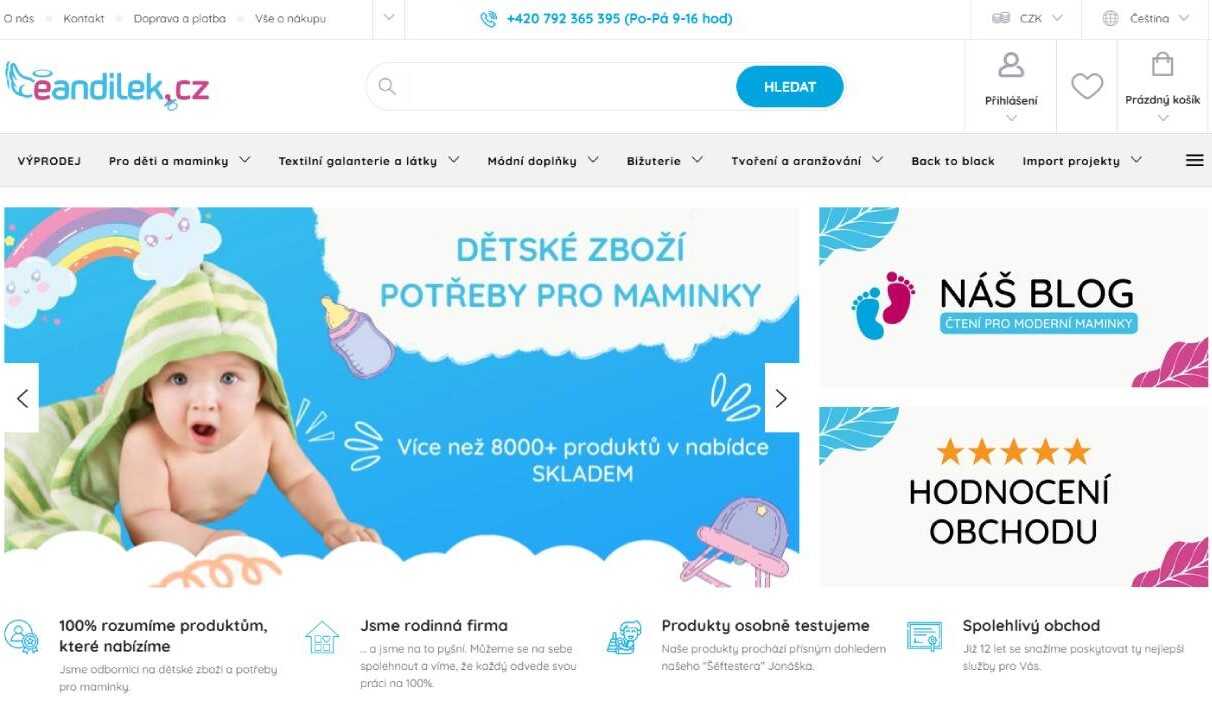Open the CZK currency dropdown

coord(1026,19)
